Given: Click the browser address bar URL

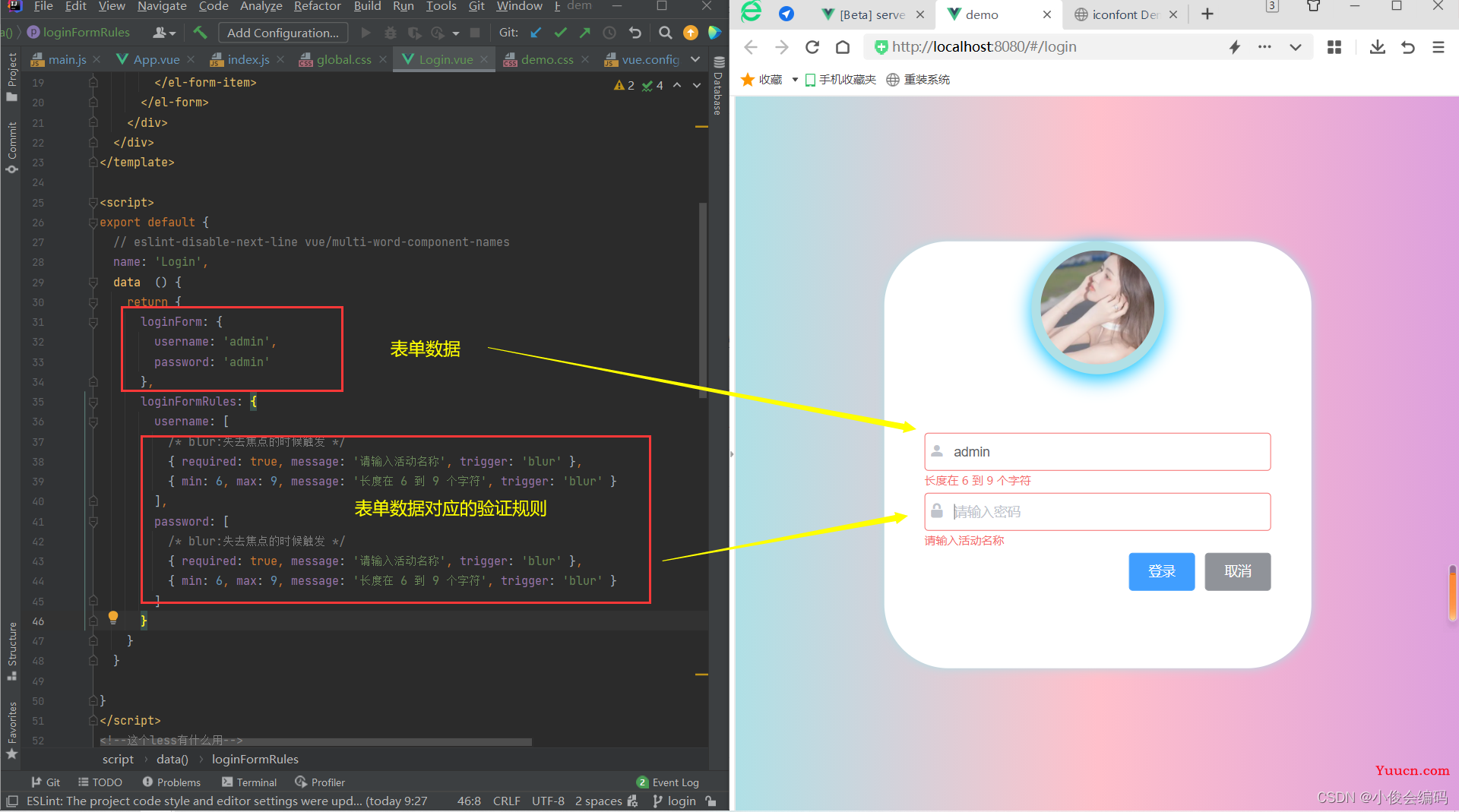Looking at the screenshot, I should 983,47.
